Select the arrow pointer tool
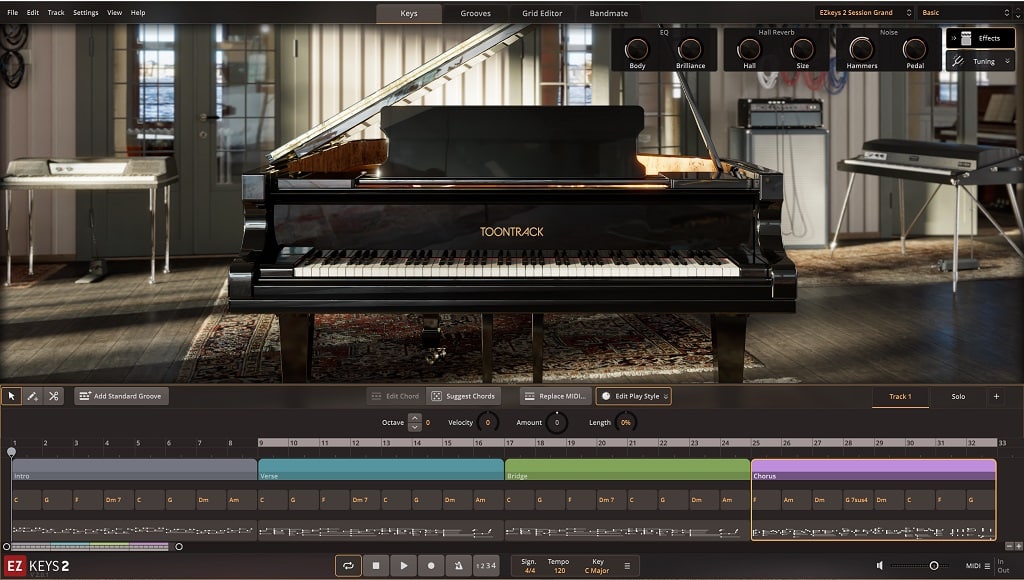Image resolution: width=1024 pixels, height=580 pixels. (11, 396)
